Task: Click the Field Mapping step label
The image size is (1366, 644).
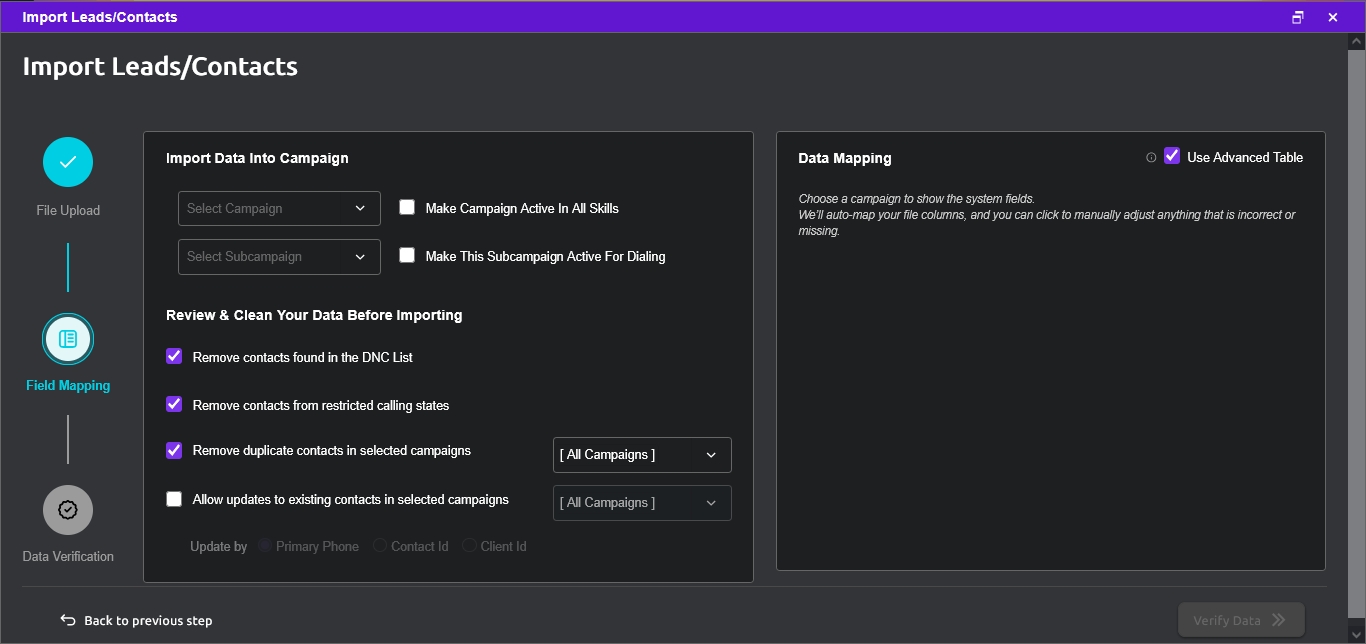Action: pyautogui.click(x=68, y=385)
